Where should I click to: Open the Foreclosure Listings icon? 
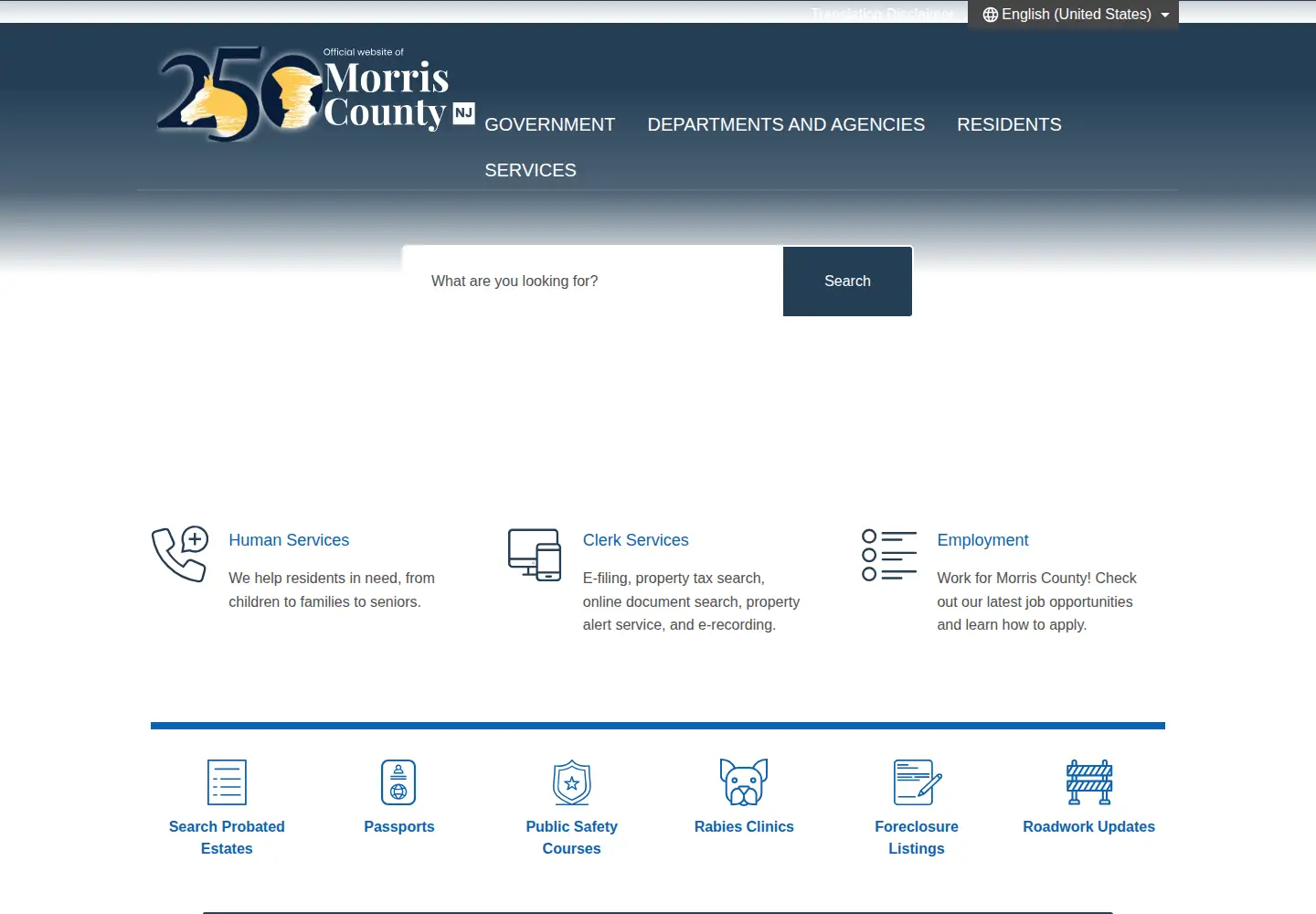pyautogui.click(x=917, y=782)
